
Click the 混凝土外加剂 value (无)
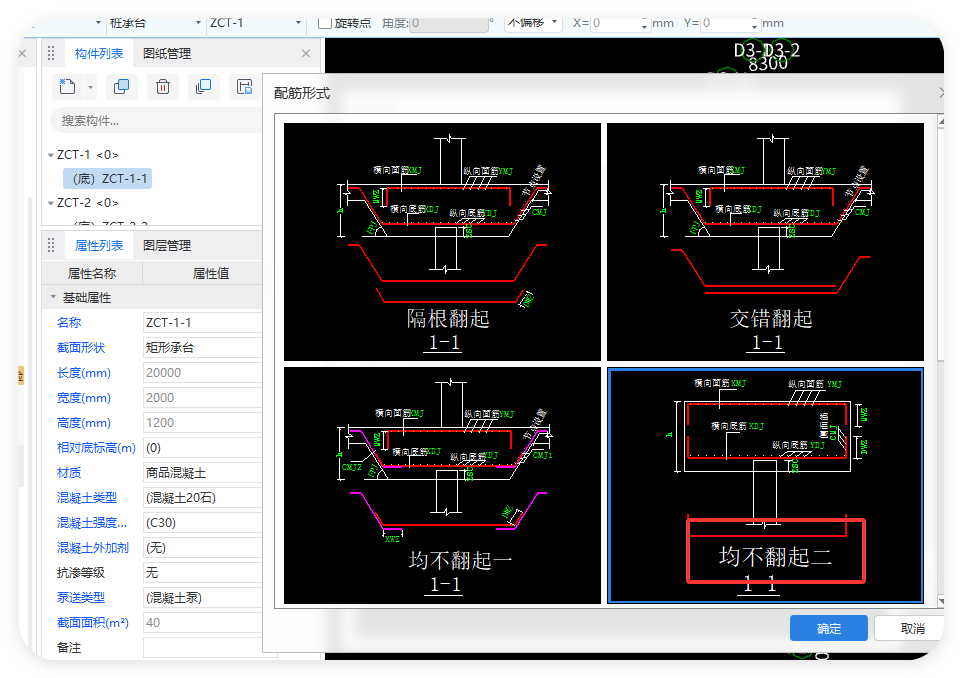(202, 548)
